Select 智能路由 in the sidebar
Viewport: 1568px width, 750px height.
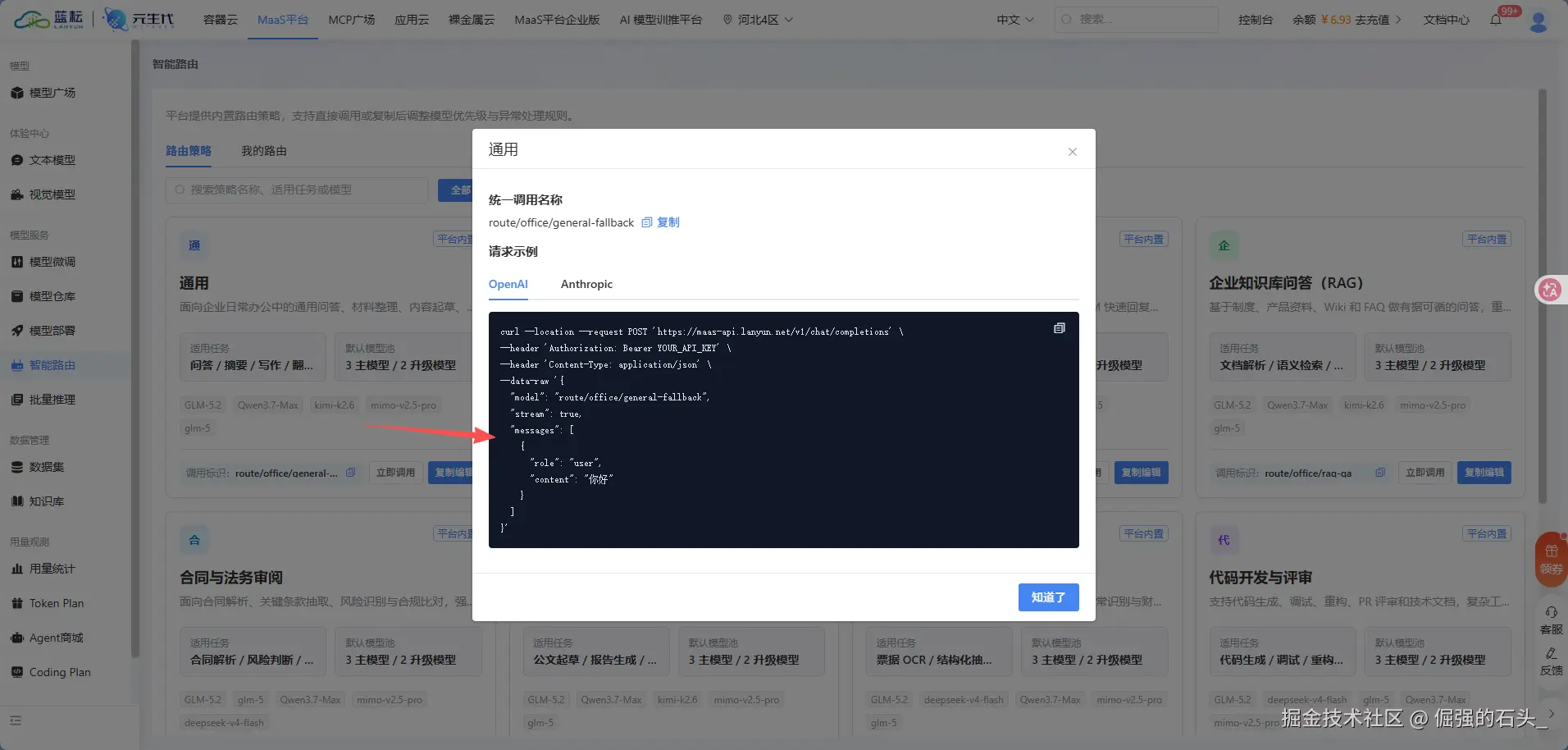52,365
